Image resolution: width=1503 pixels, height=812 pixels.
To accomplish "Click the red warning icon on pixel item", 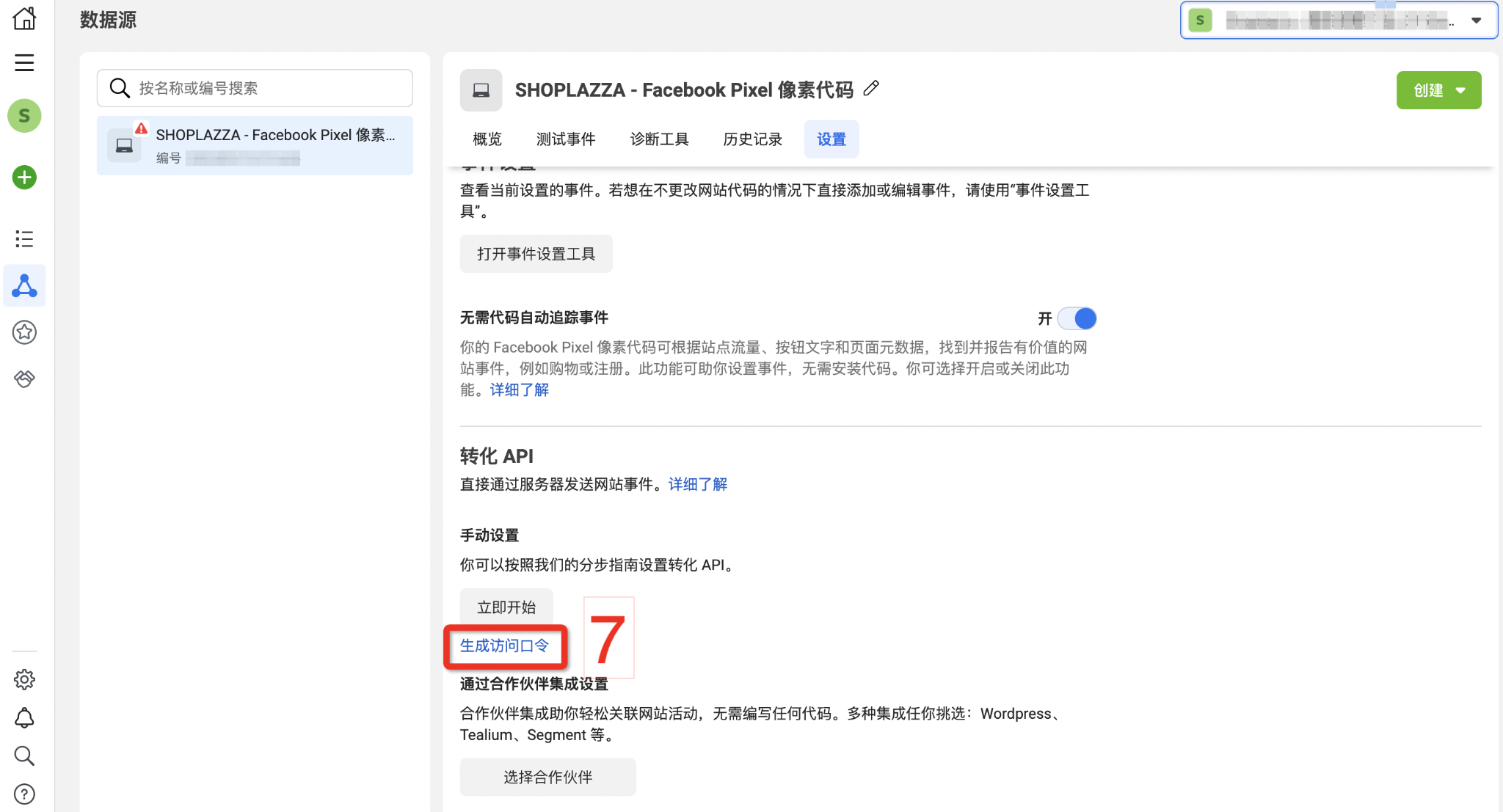I will [141, 128].
